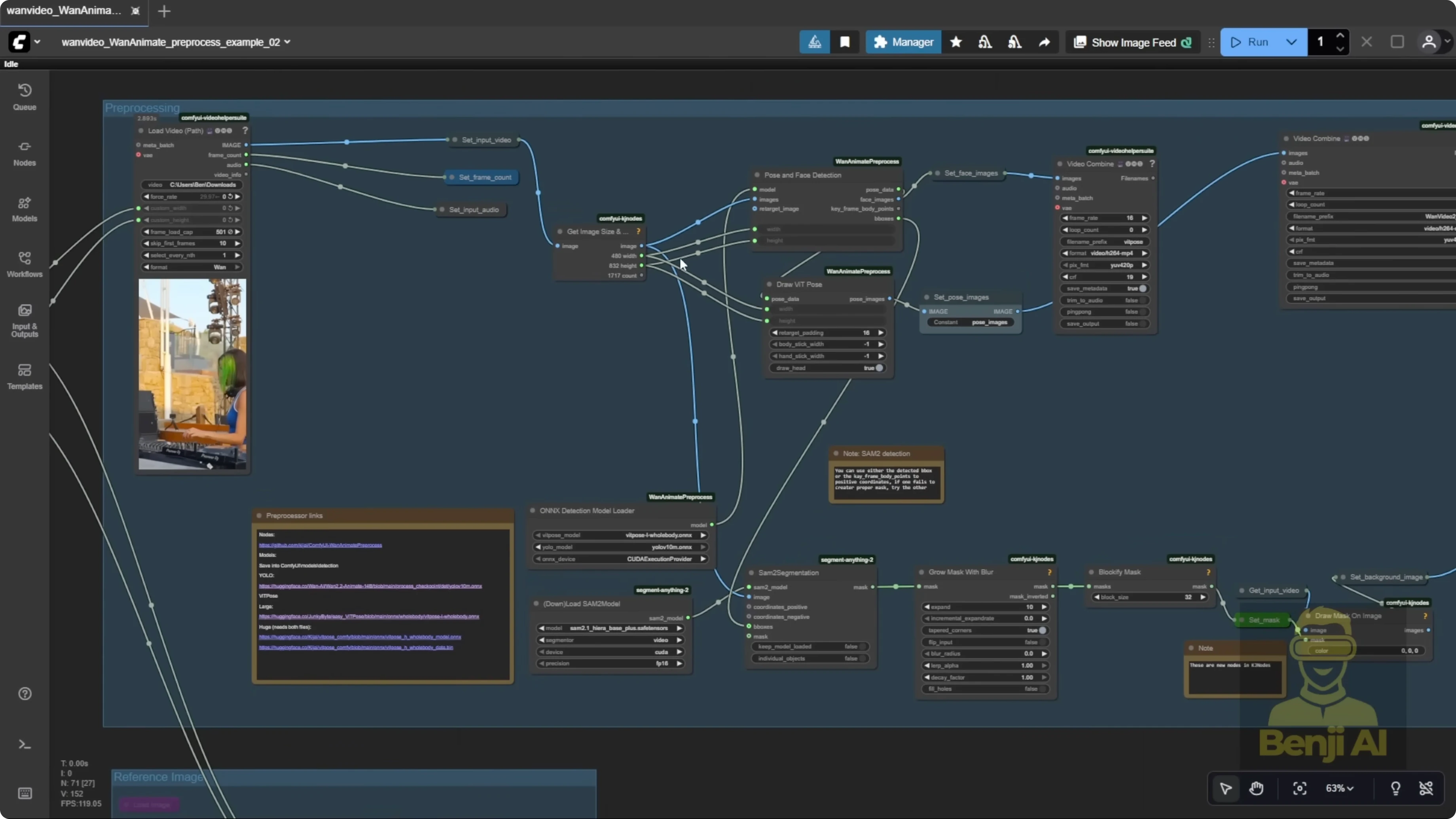Screen dimensions: 1456x819
Task: Expand the Run button dropdown
Action: (1291, 42)
